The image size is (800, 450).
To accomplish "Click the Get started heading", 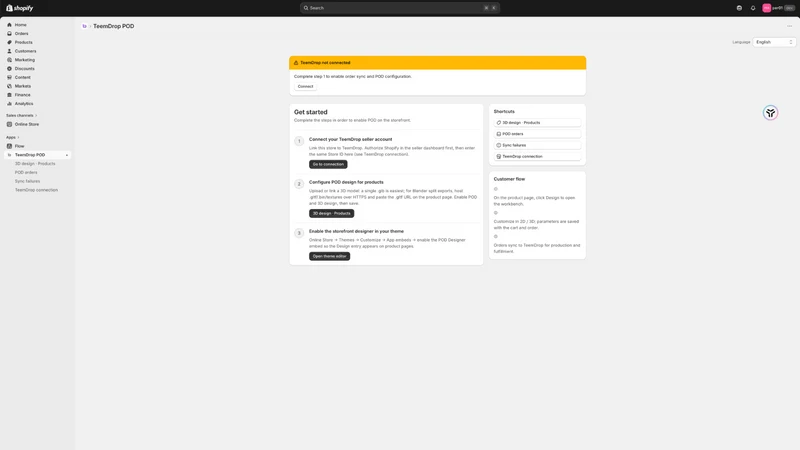I will pyautogui.click(x=311, y=112).
